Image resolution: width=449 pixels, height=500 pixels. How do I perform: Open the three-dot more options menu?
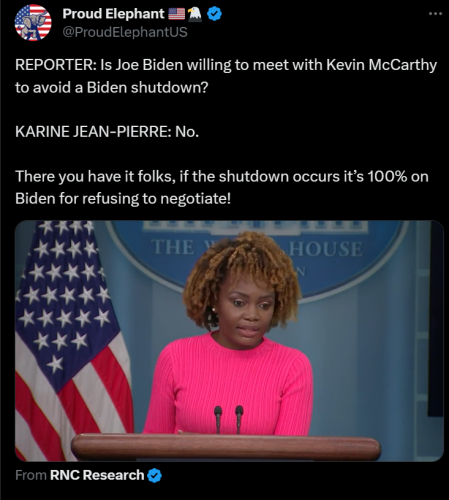click(435, 14)
